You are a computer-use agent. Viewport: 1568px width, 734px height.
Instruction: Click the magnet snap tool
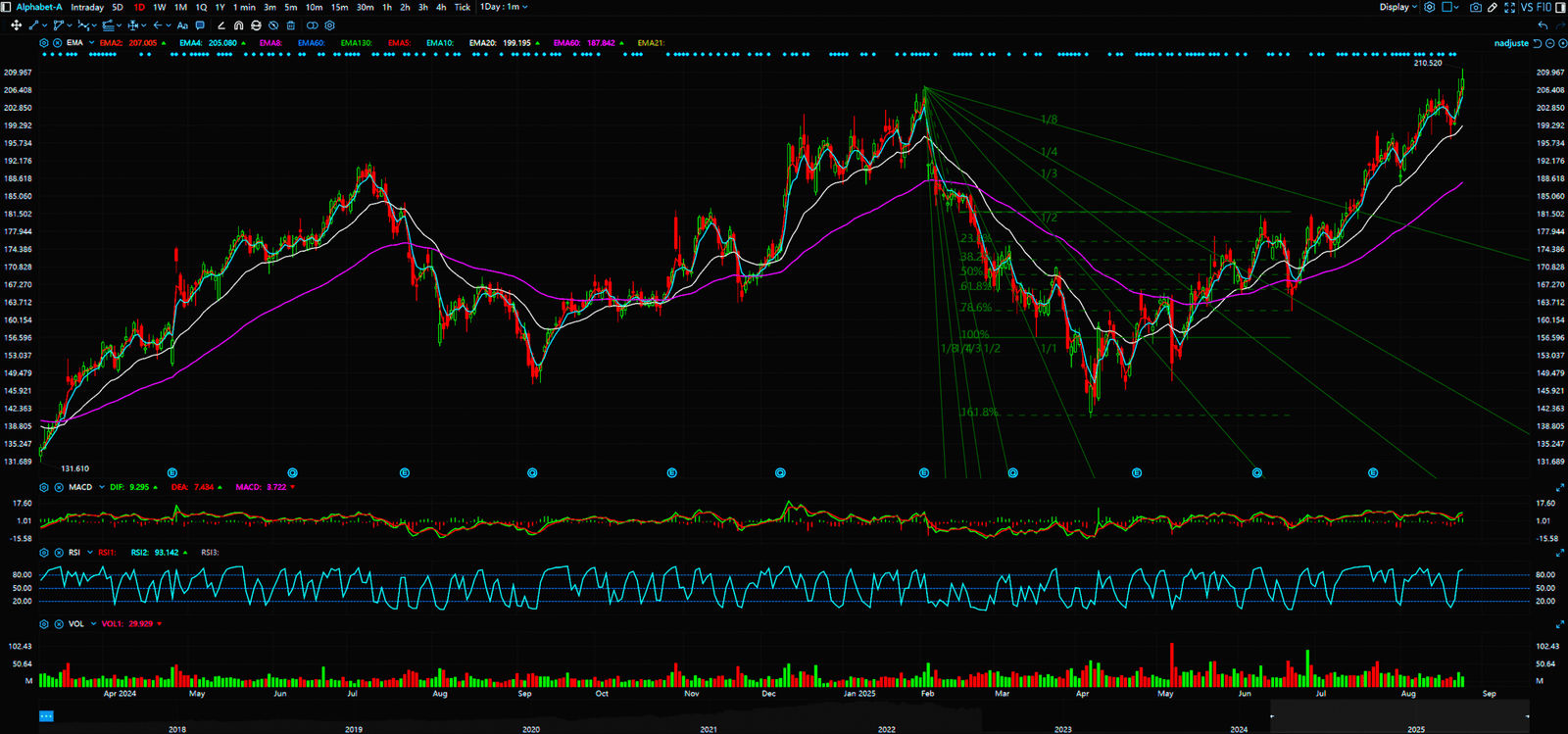pos(238,25)
